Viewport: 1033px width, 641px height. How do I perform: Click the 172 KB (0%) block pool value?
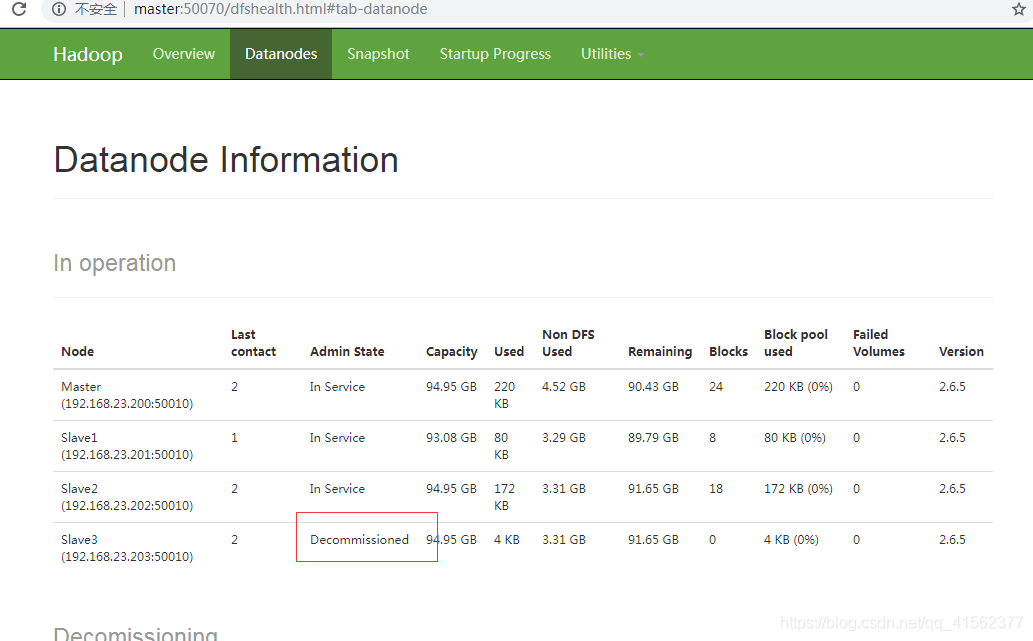(x=798, y=489)
